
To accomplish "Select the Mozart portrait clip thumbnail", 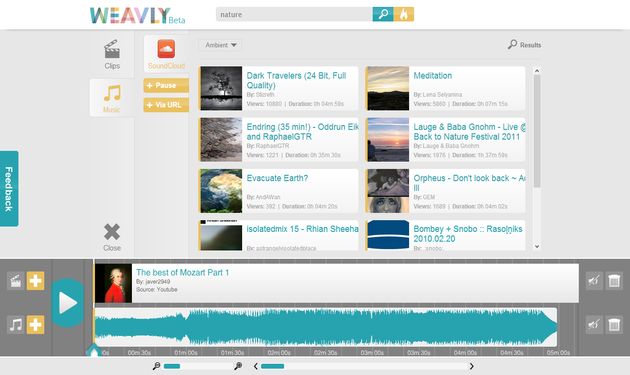I will tap(113, 283).
